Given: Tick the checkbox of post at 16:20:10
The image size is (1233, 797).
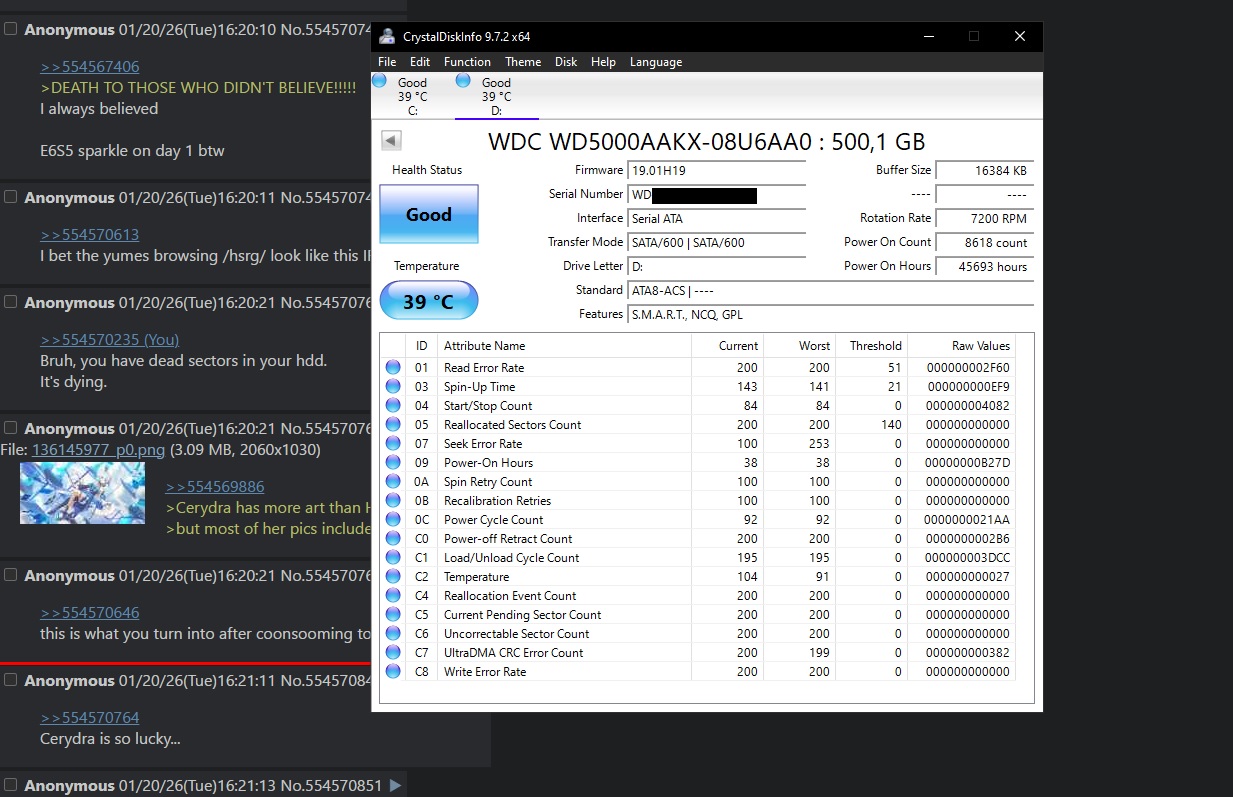Looking at the screenshot, I should (11, 29).
